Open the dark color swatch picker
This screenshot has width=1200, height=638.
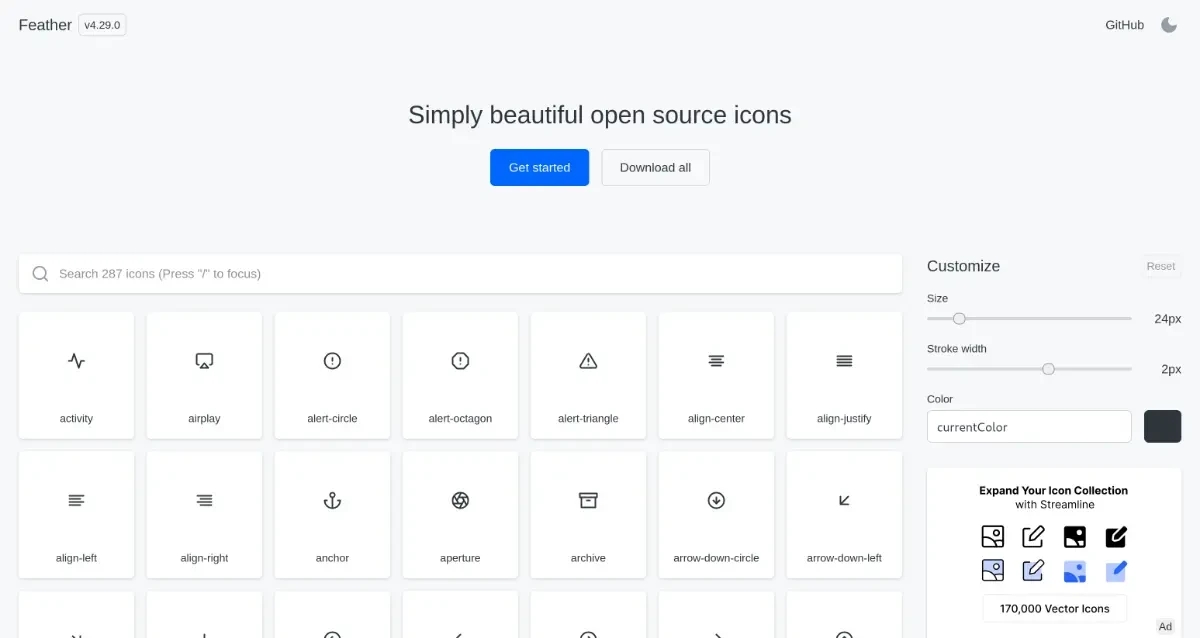click(1162, 426)
